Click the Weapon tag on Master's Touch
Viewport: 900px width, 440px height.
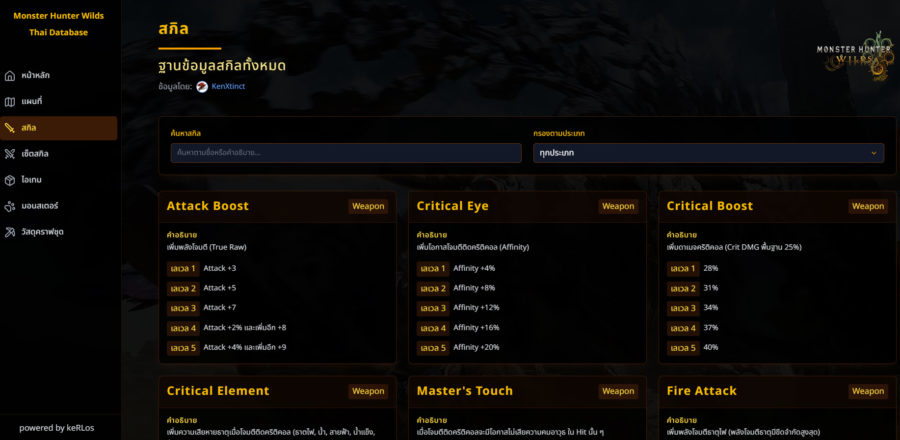click(x=618, y=391)
